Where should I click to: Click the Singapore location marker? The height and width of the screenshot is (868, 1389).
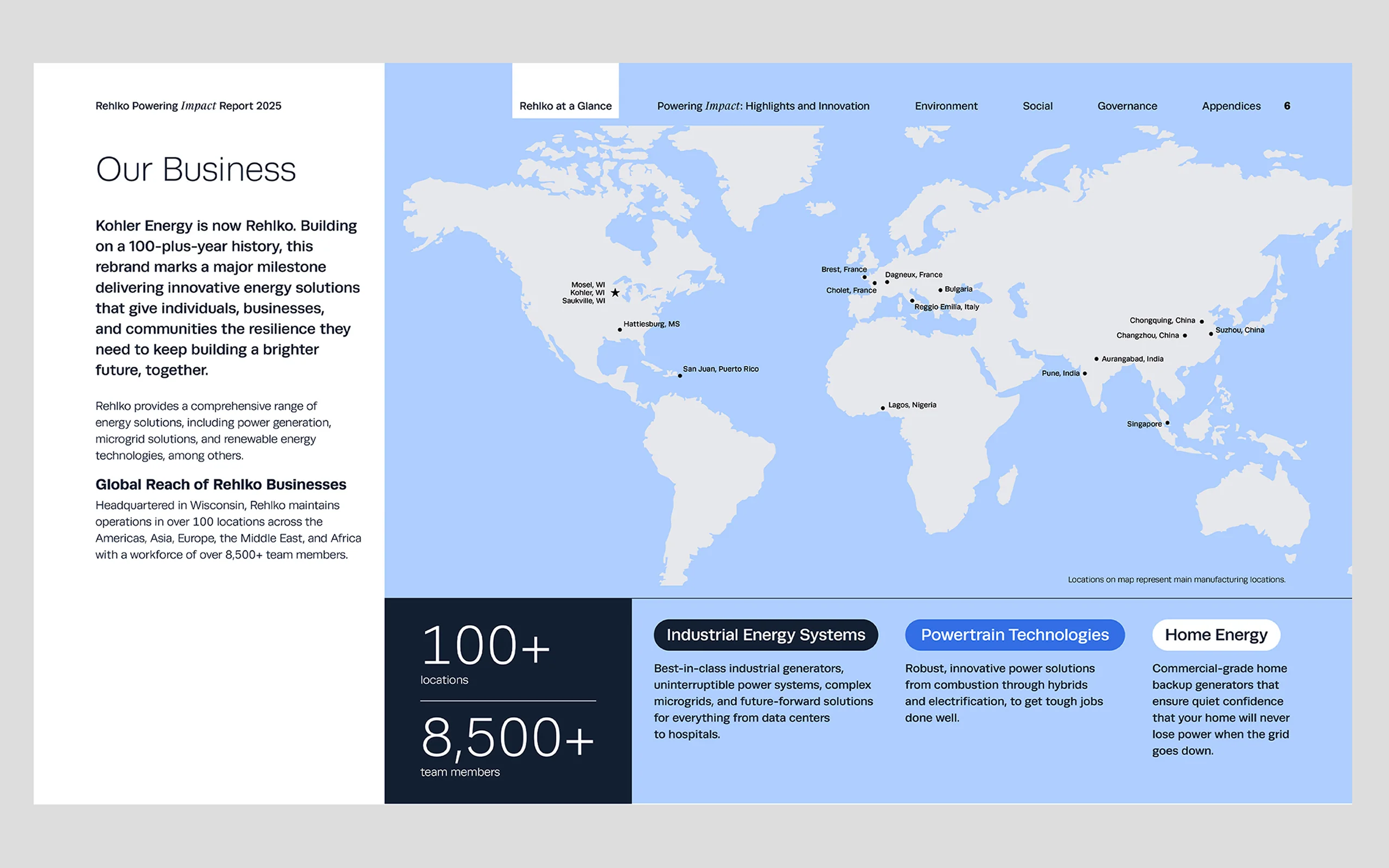tap(1168, 423)
